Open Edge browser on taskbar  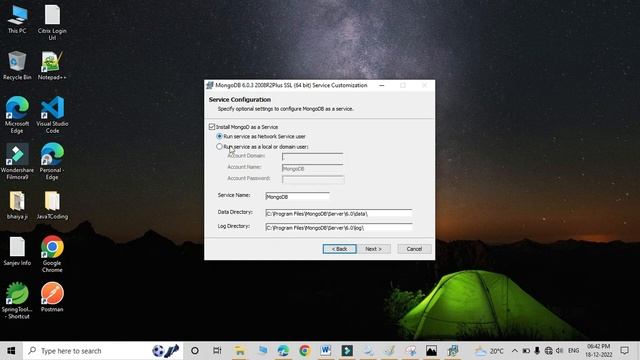[x=282, y=351]
